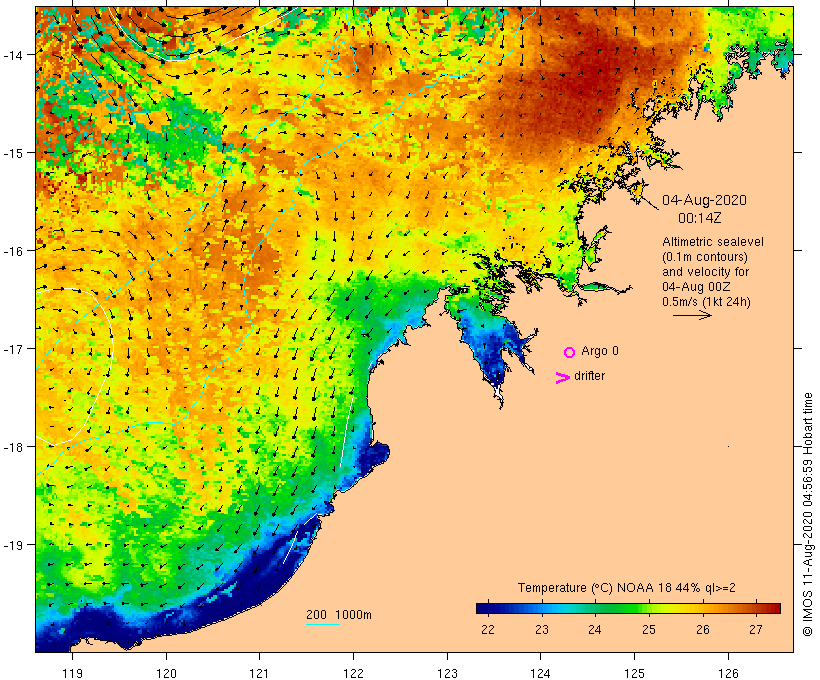Click the magenta drifter legend arrowhead
Screen dimensions: 820x680
tap(563, 378)
